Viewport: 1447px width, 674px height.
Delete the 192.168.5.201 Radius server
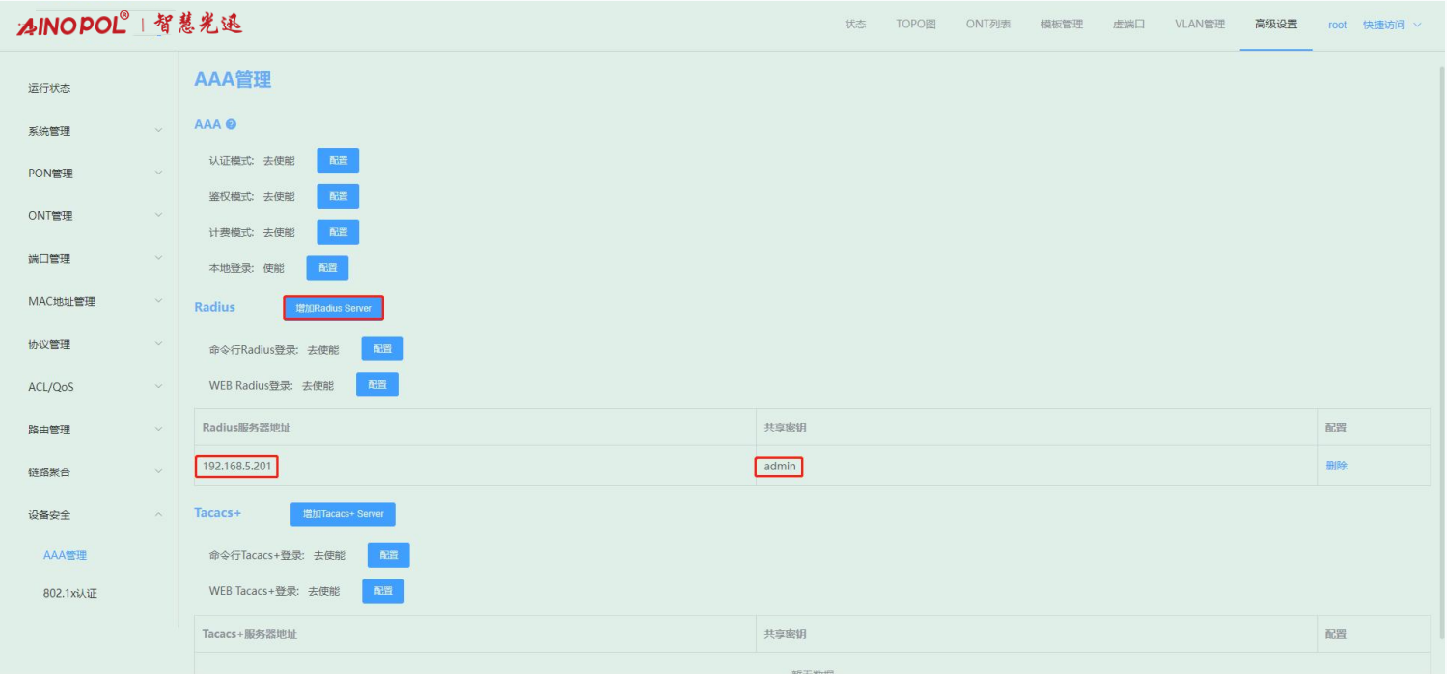1336,465
